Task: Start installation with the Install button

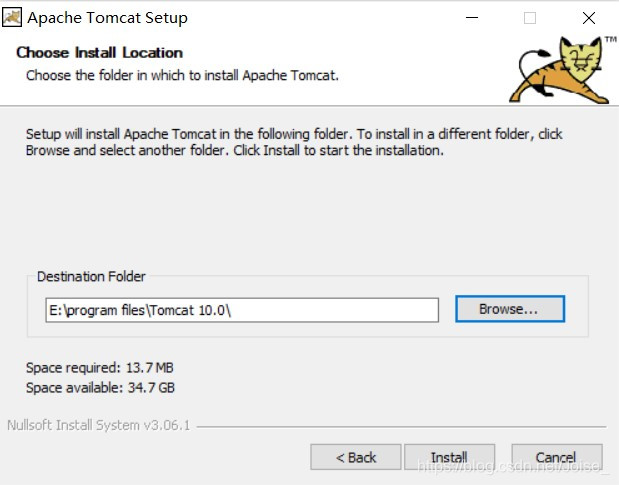Action: point(449,457)
